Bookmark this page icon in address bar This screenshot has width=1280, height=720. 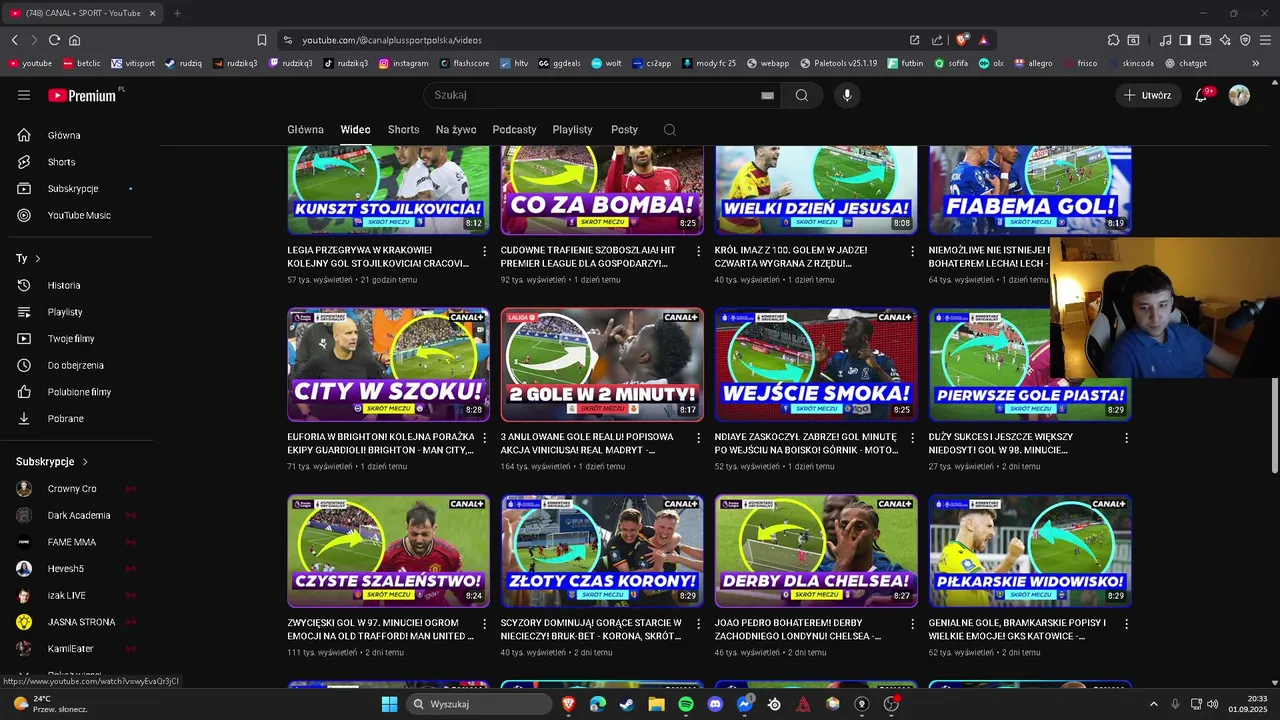pyautogui.click(x=262, y=40)
